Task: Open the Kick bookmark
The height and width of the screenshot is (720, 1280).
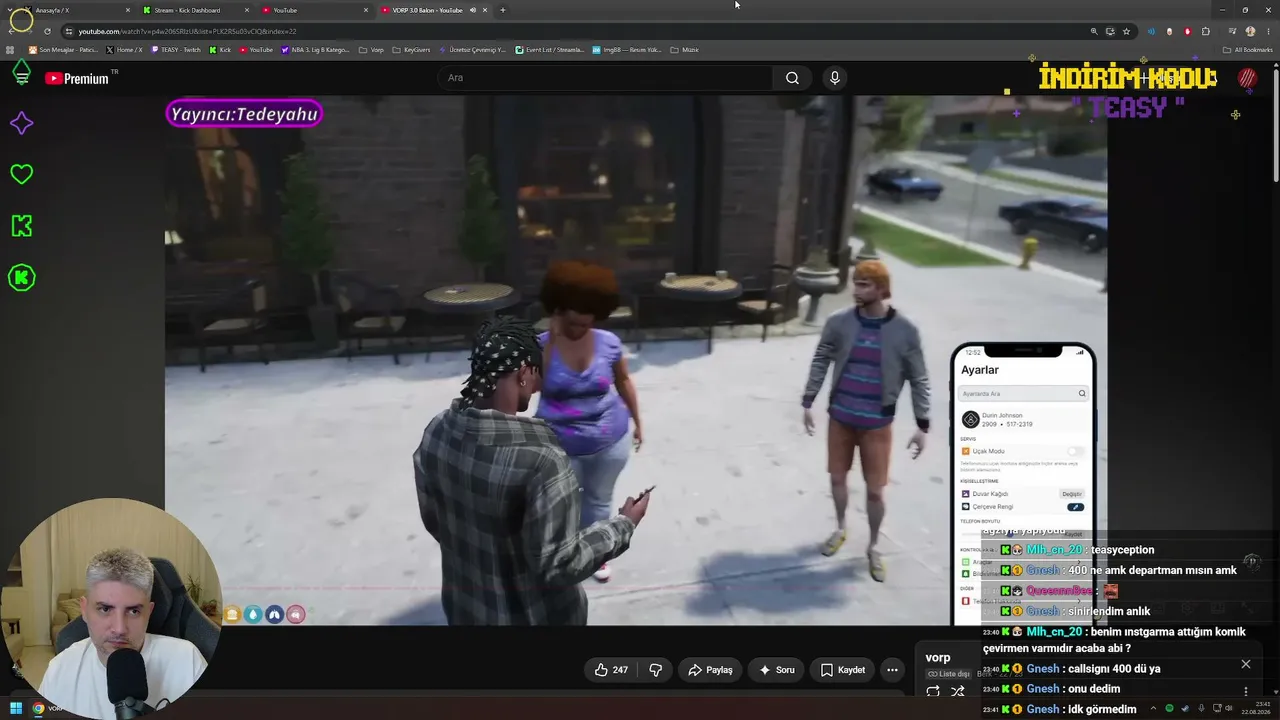Action: tap(220, 50)
